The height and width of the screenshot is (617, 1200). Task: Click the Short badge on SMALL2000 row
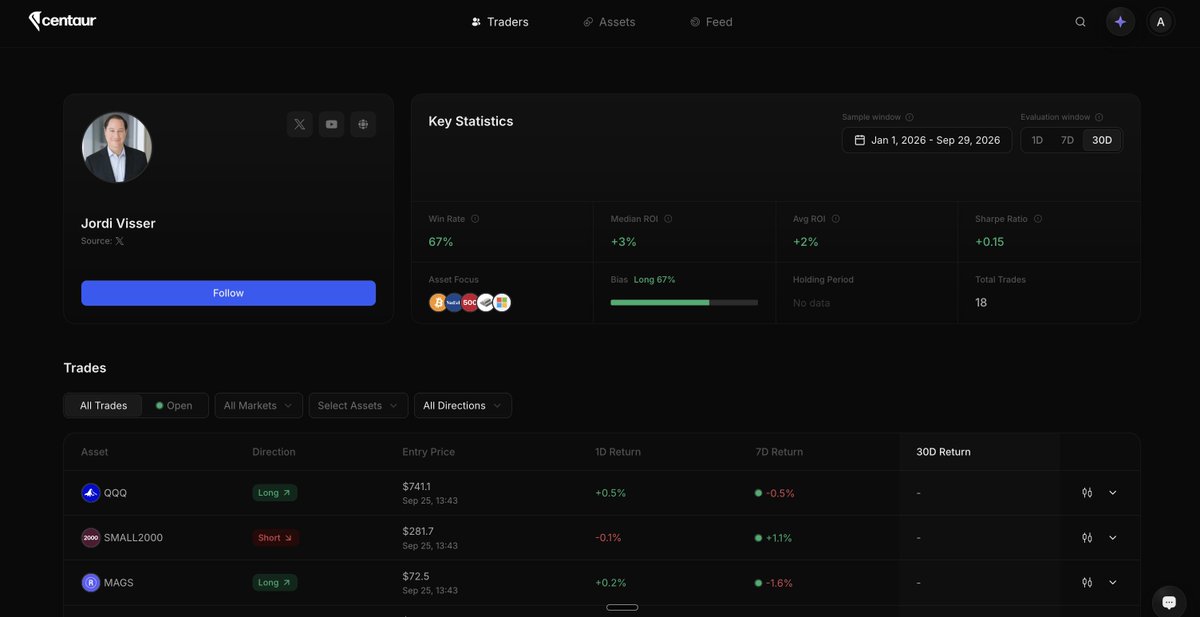276,538
